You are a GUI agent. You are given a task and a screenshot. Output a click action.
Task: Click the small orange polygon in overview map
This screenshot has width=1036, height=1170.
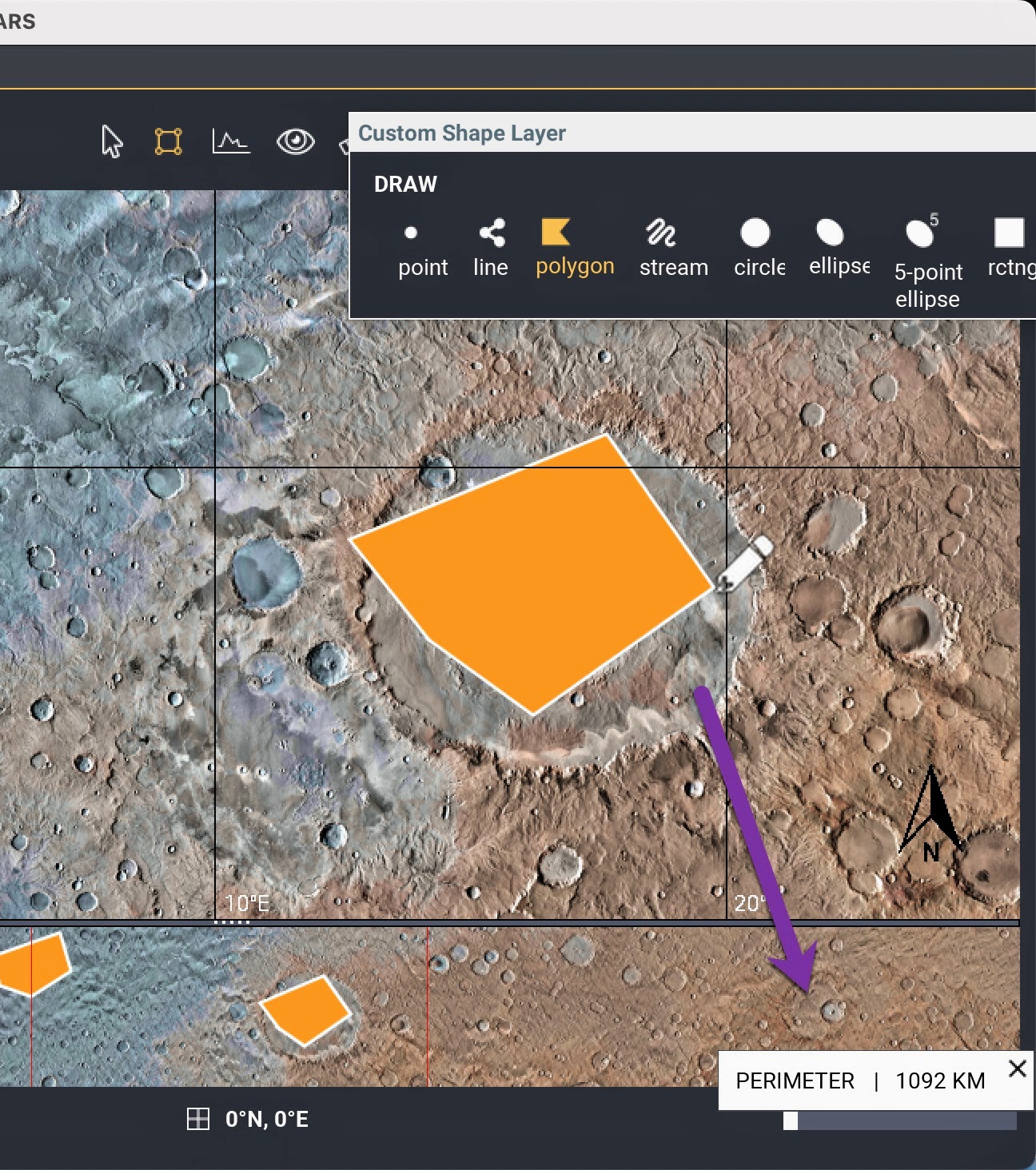[x=307, y=1009]
